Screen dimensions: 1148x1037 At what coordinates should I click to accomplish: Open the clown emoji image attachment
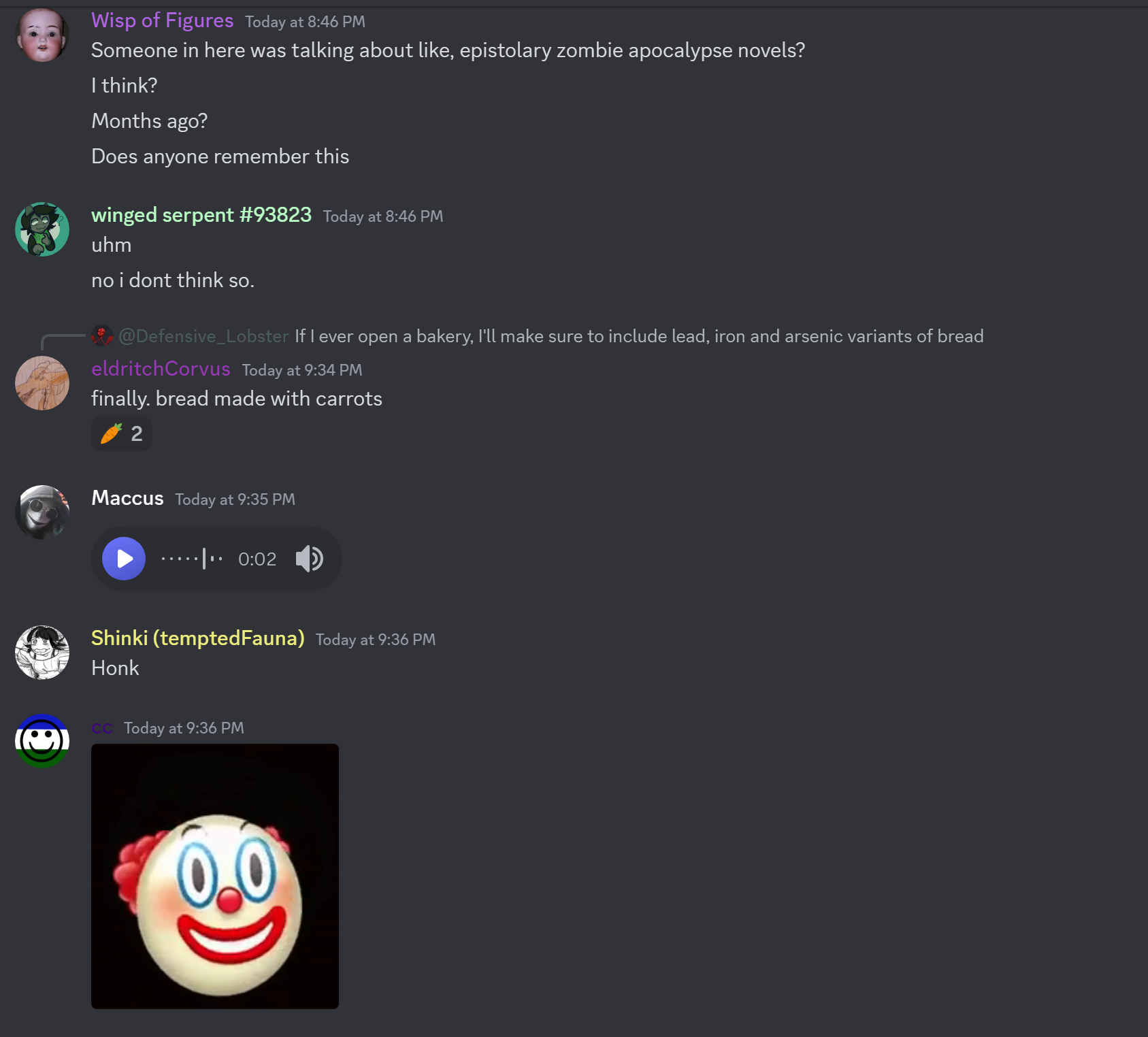pyautogui.click(x=215, y=876)
